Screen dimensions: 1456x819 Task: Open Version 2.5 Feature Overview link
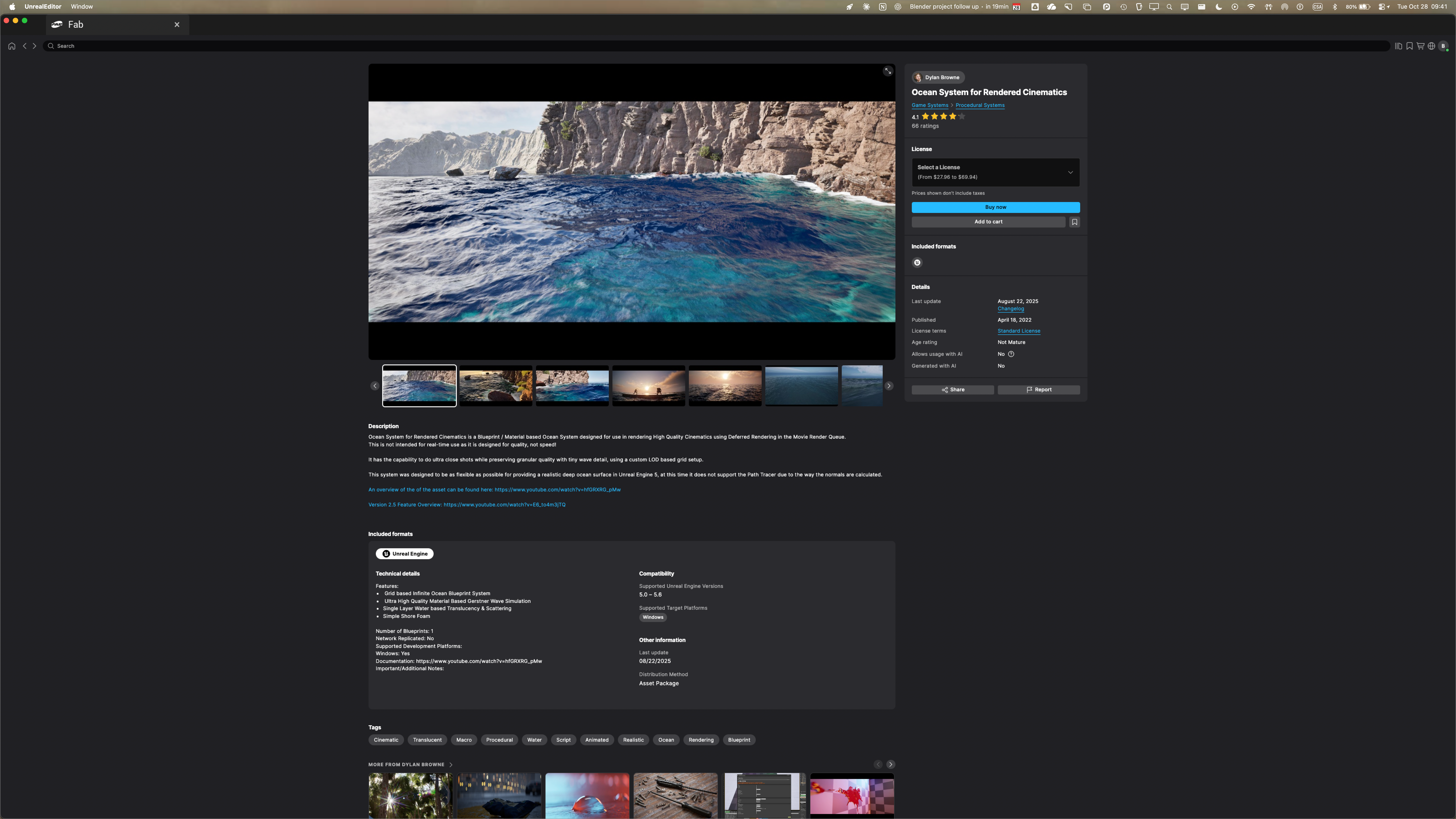(x=467, y=505)
